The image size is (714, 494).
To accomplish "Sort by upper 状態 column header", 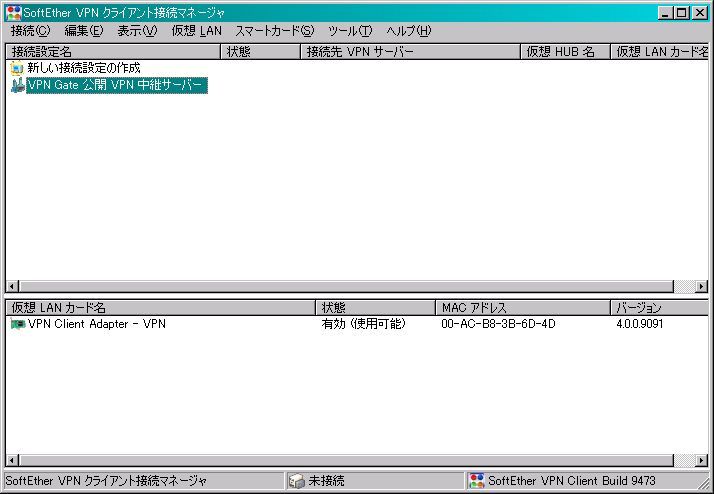I will coord(260,51).
